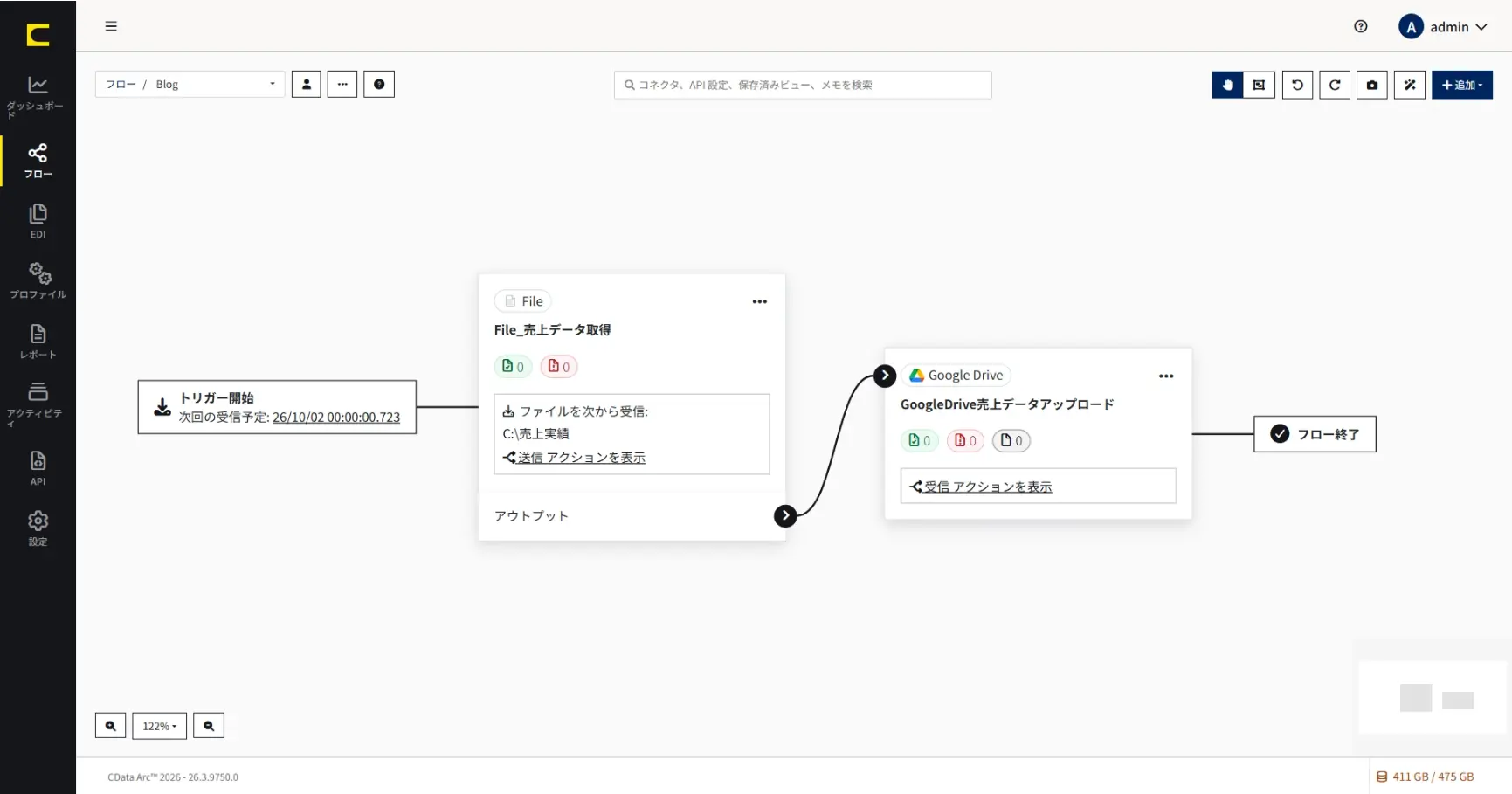Expand the 追加 add dropdown
This screenshot has height=794, width=1512.
click(1462, 85)
